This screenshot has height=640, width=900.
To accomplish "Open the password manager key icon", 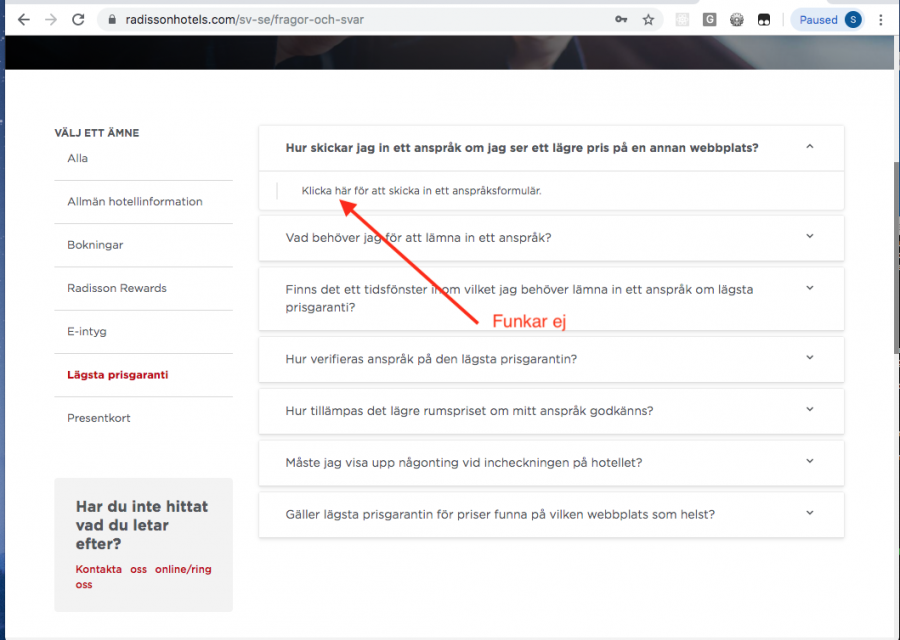I will click(622, 19).
